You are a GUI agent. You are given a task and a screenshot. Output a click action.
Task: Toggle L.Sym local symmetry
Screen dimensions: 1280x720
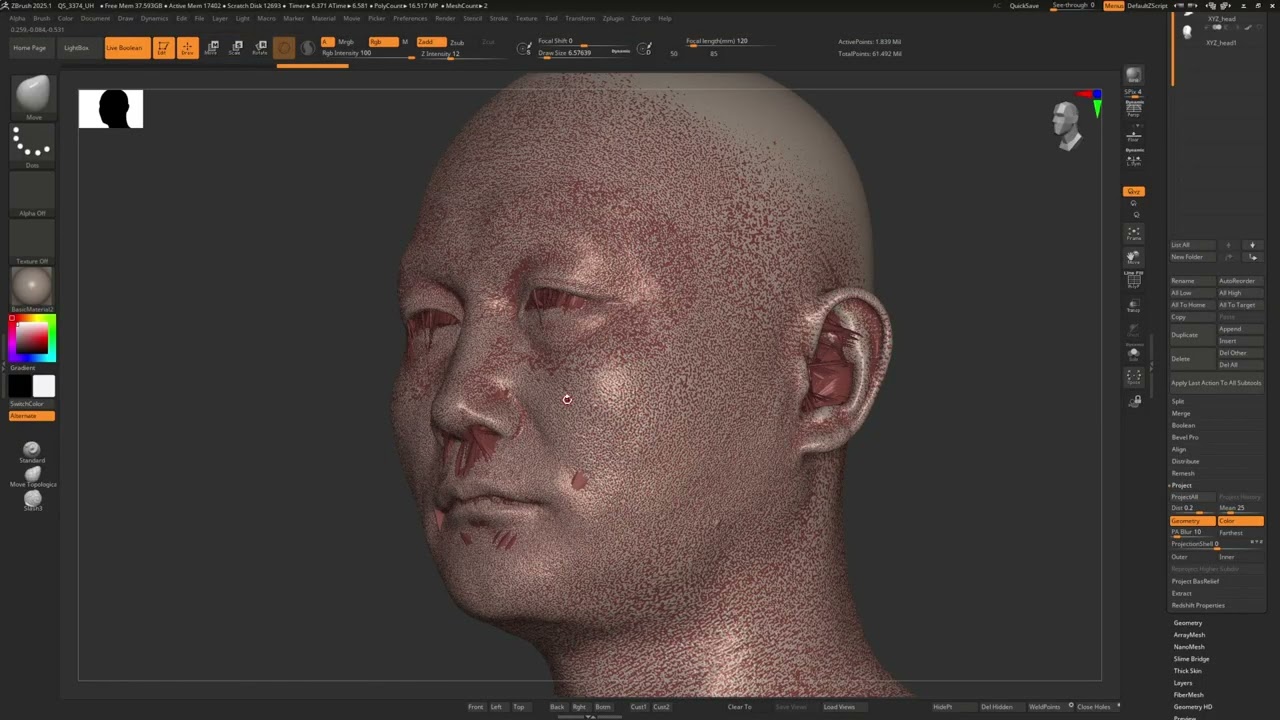1133,158
